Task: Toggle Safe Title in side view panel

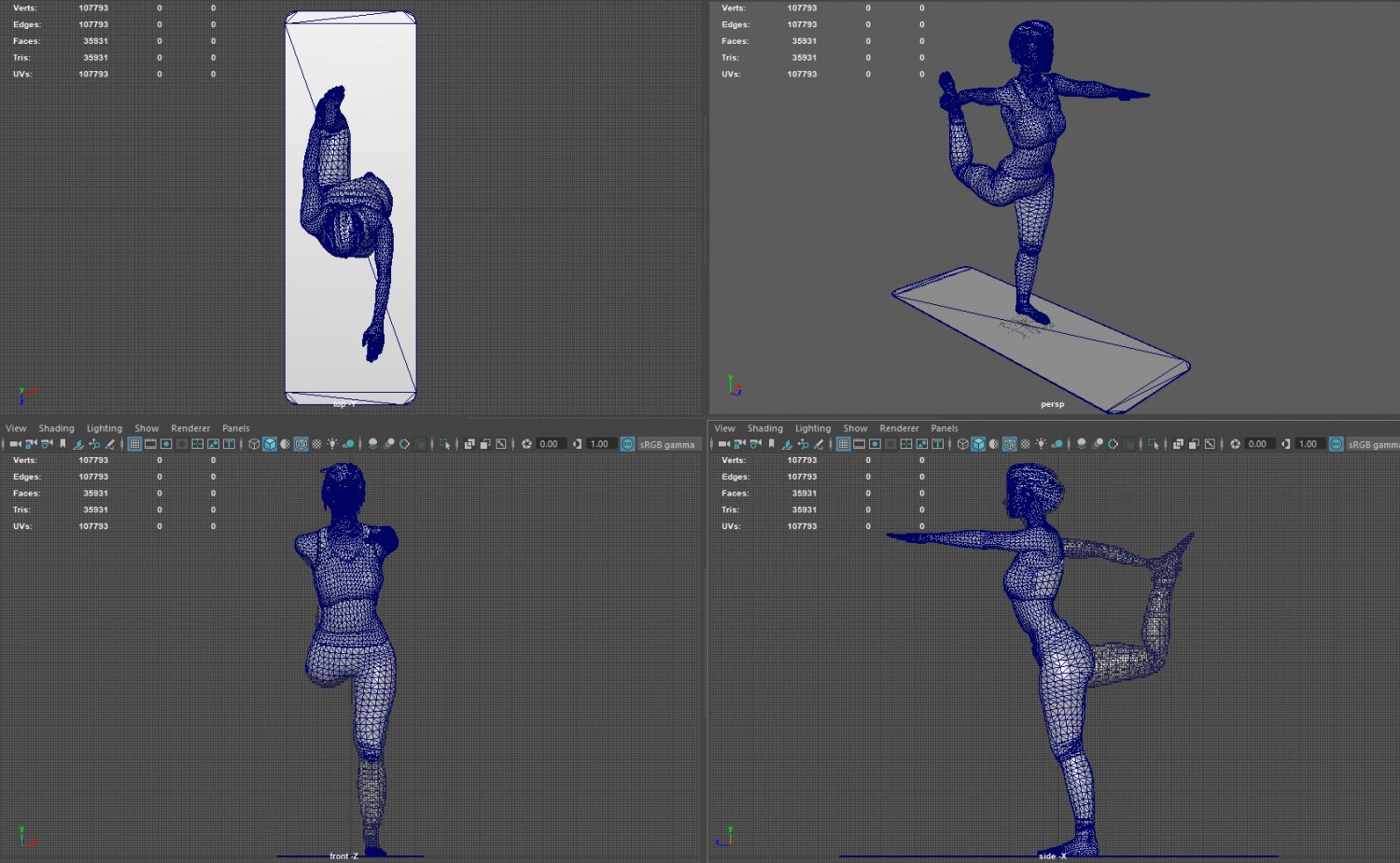Action: (x=937, y=444)
